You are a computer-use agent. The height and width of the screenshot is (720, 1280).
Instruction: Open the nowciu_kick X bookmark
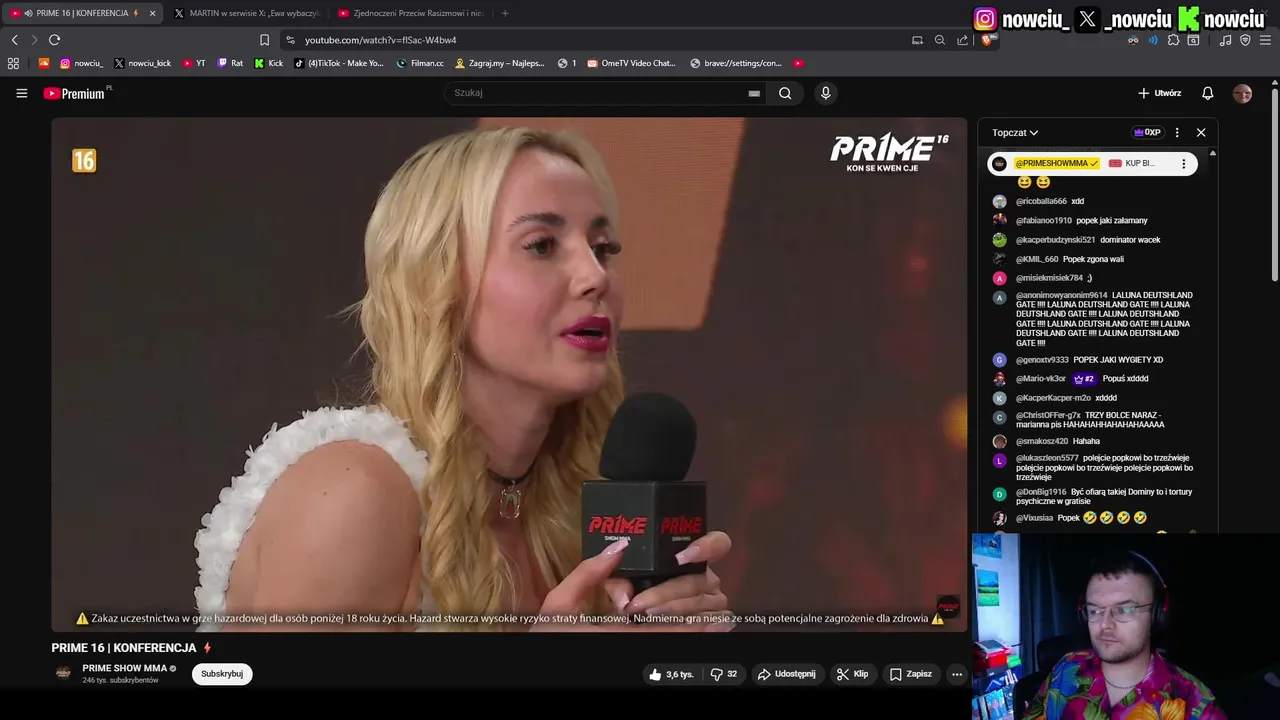[142, 63]
